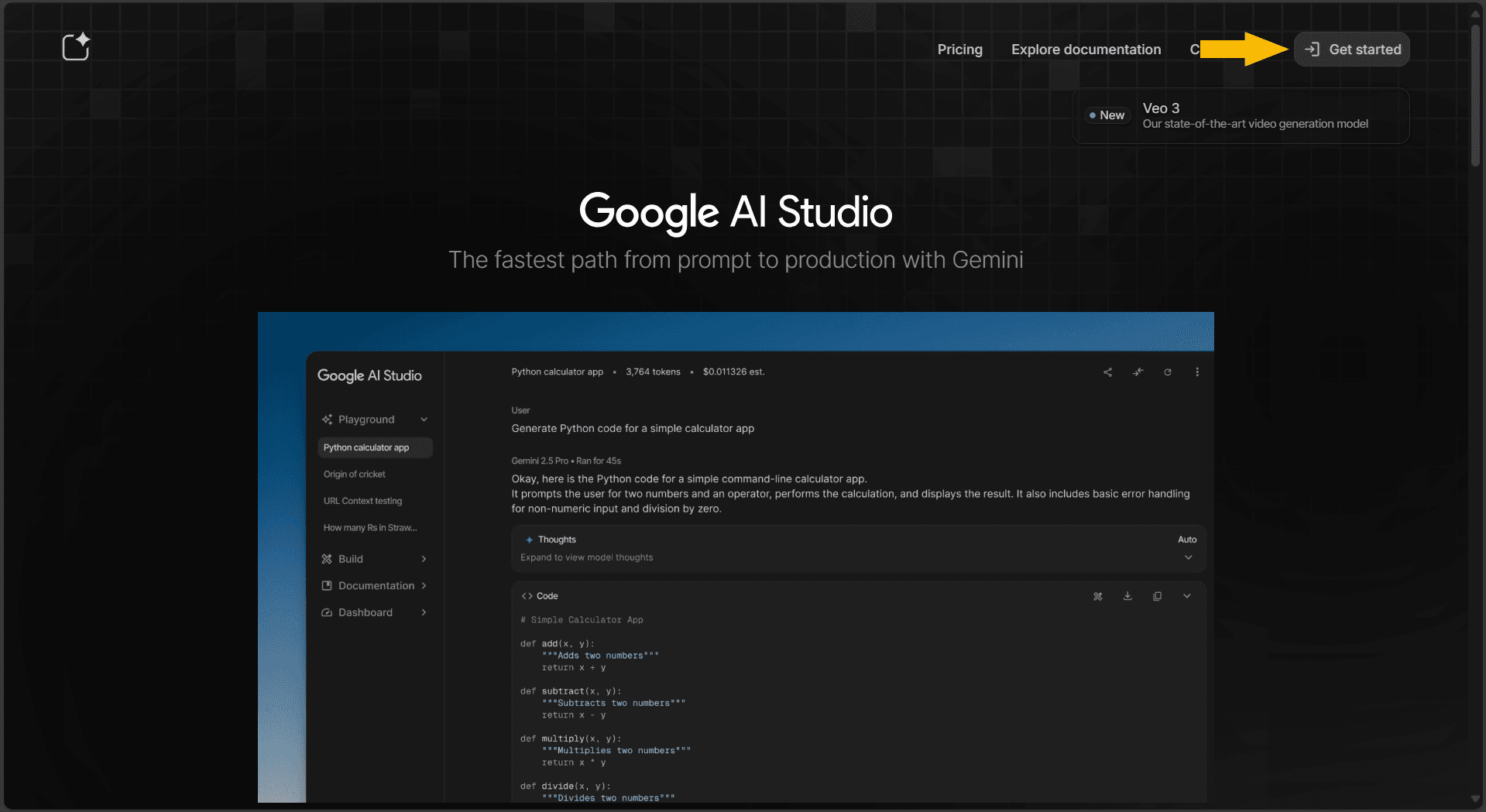
Task: Collapse the Code block with its chevron
Action: click(1187, 596)
